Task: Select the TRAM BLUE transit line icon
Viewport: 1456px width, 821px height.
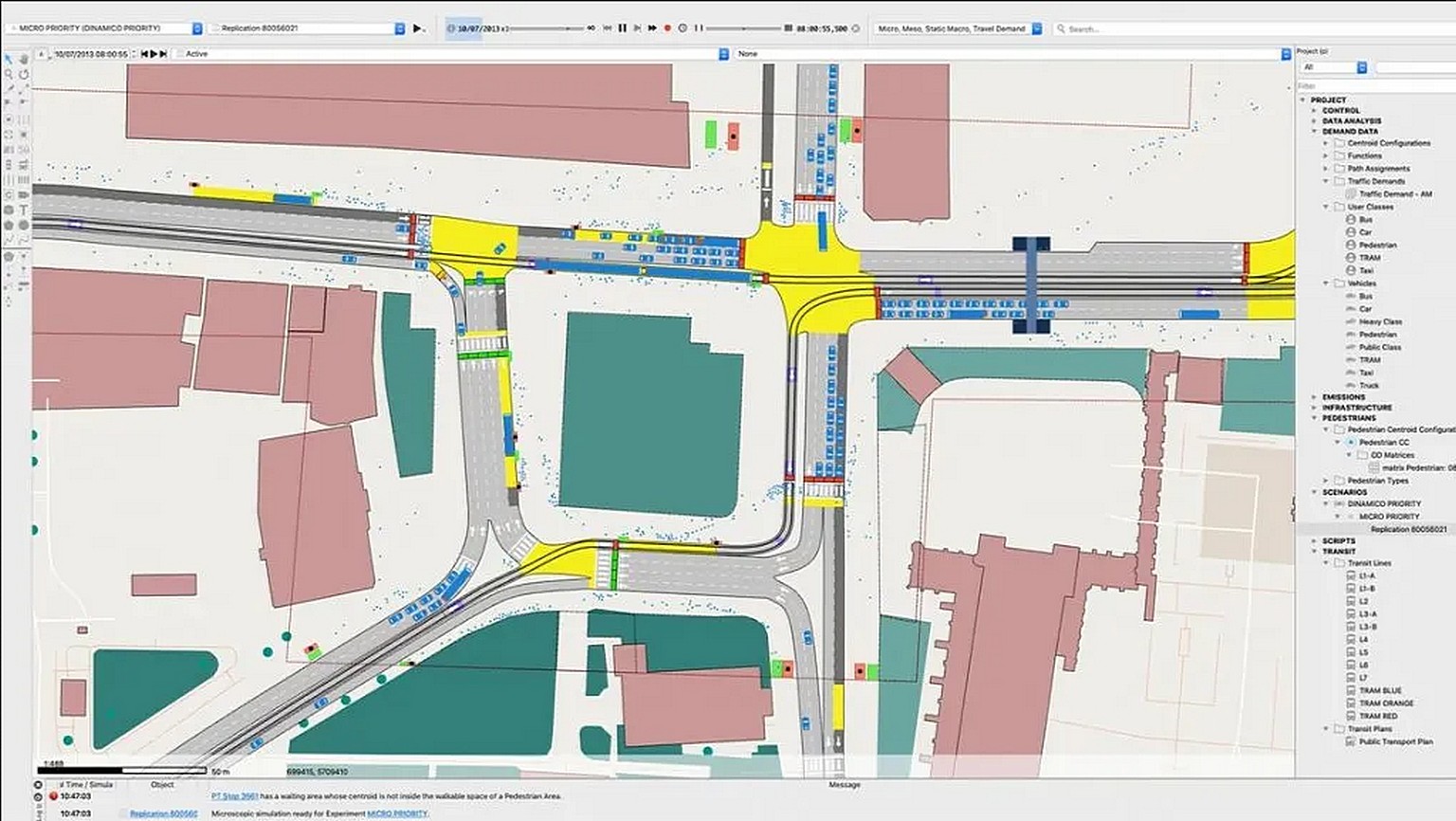Action: coord(1351,690)
